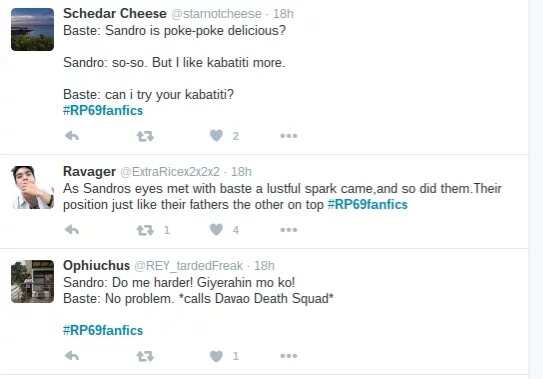Open Ophiuchus profile avatar
The image size is (543, 379).
point(33,282)
